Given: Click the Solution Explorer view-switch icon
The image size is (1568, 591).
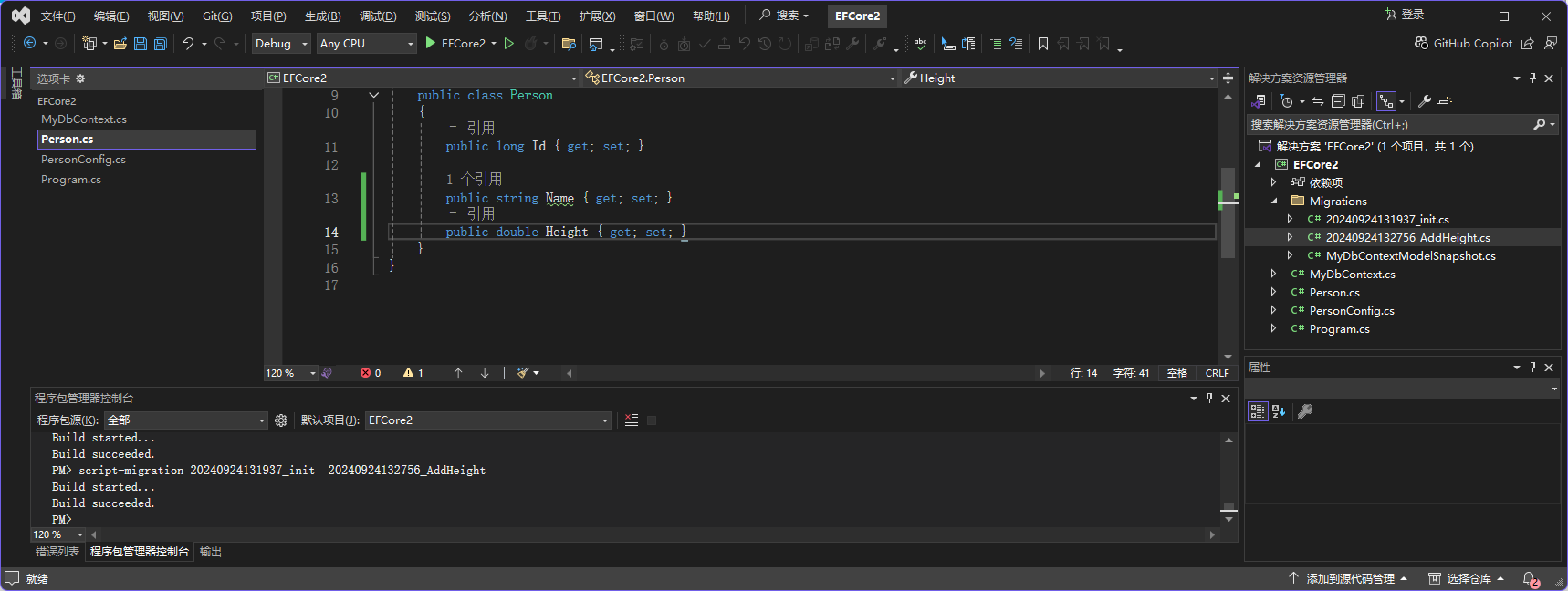Looking at the screenshot, I should click(x=1259, y=101).
